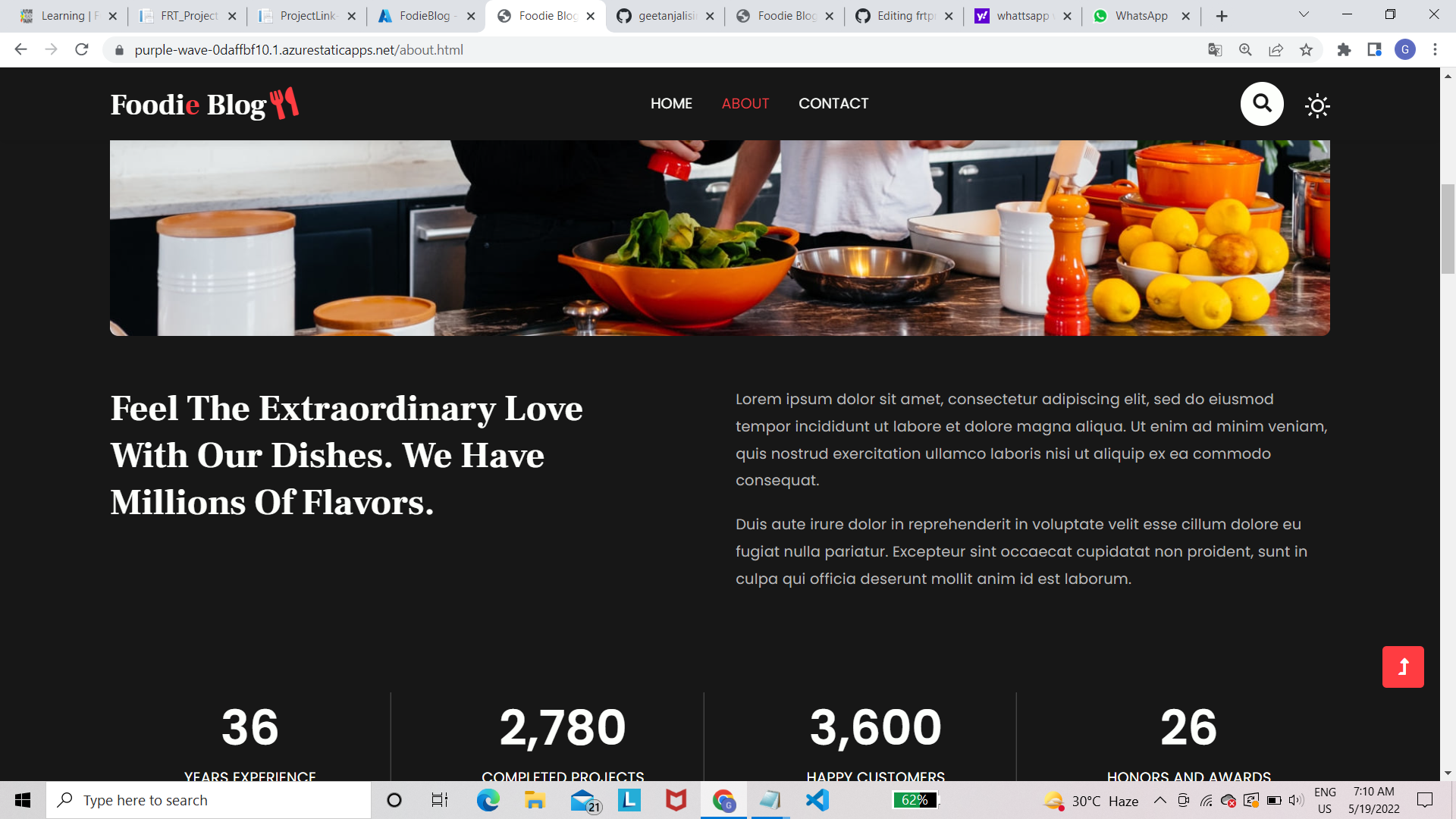Viewport: 1456px width, 819px height.
Task: Expand the tab search chevron
Action: coord(1304,15)
